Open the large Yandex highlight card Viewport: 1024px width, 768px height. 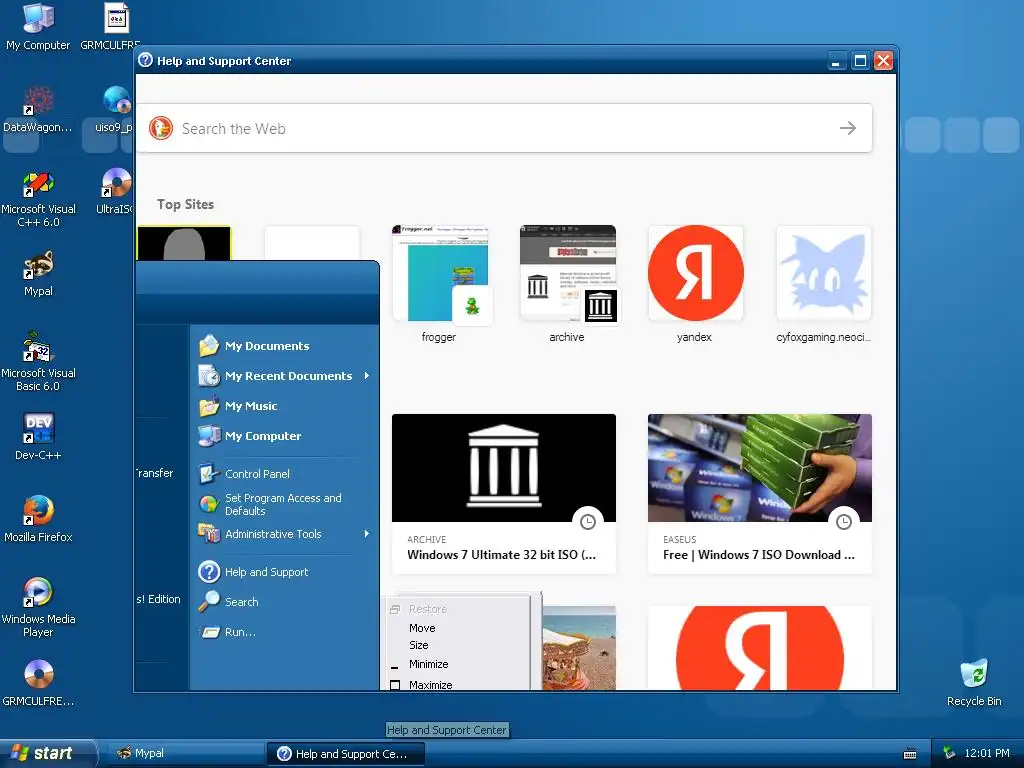click(760, 647)
